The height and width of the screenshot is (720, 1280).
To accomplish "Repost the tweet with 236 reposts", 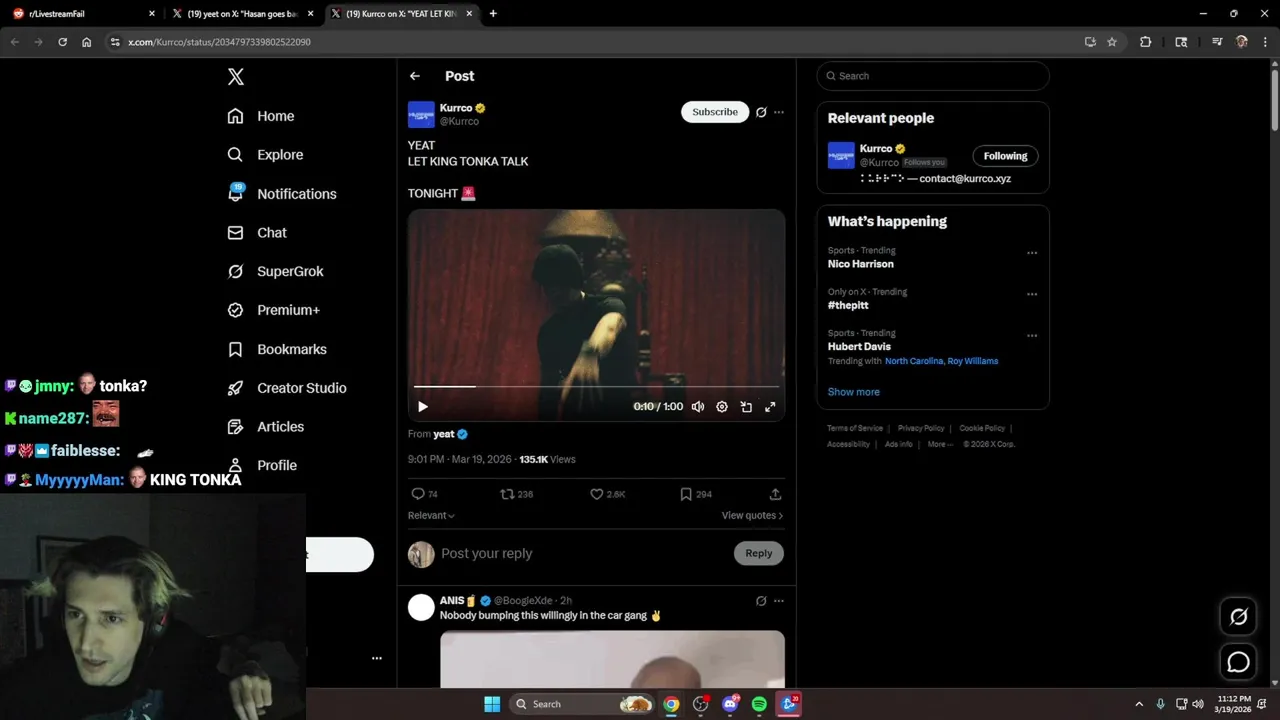I will (x=516, y=494).
